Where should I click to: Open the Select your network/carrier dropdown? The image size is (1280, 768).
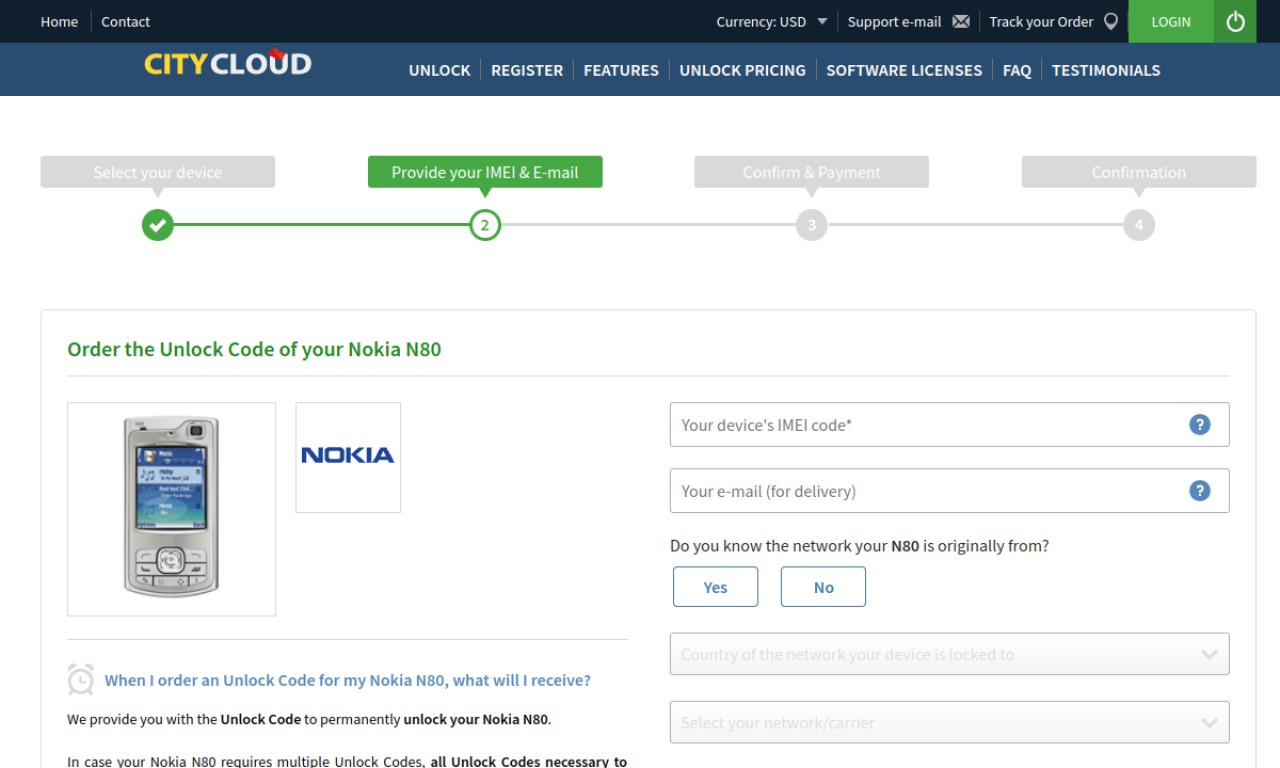(x=949, y=722)
